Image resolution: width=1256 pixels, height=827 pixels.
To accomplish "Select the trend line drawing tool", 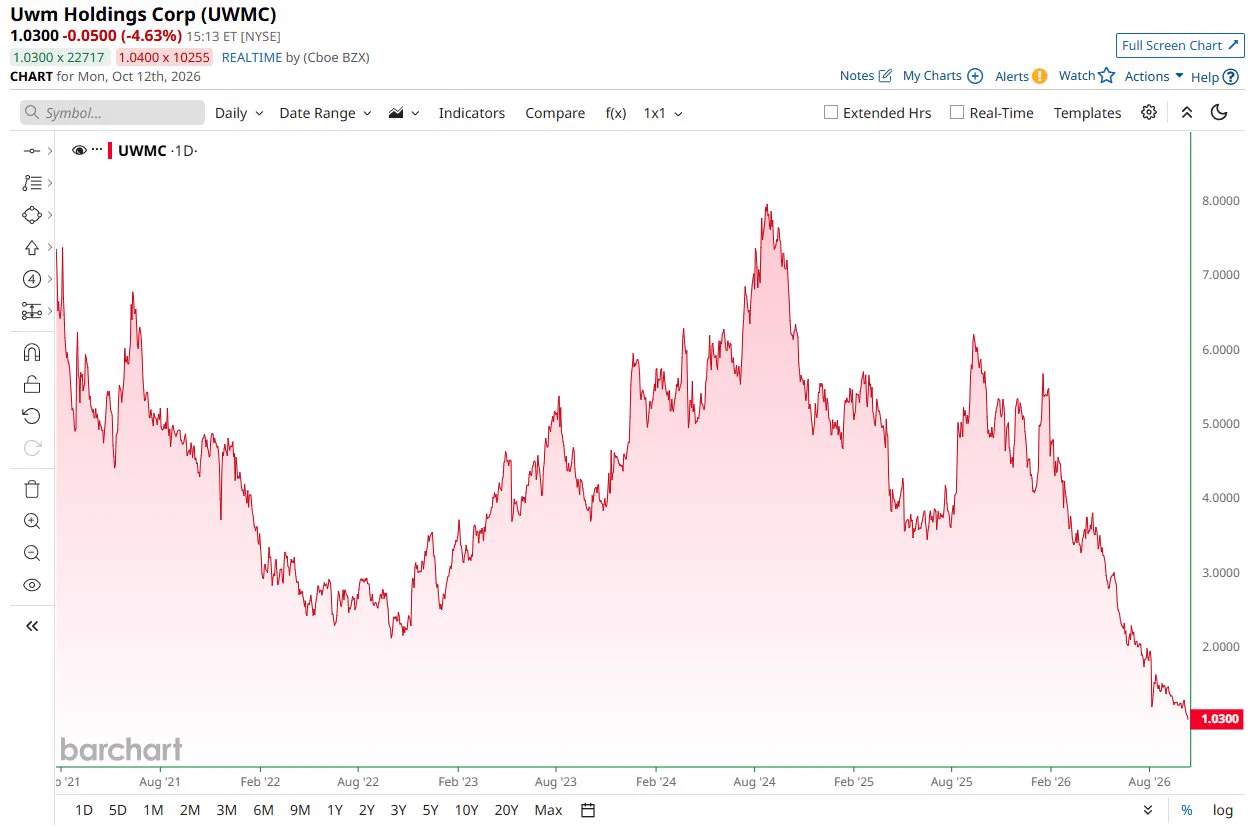I will (31, 151).
